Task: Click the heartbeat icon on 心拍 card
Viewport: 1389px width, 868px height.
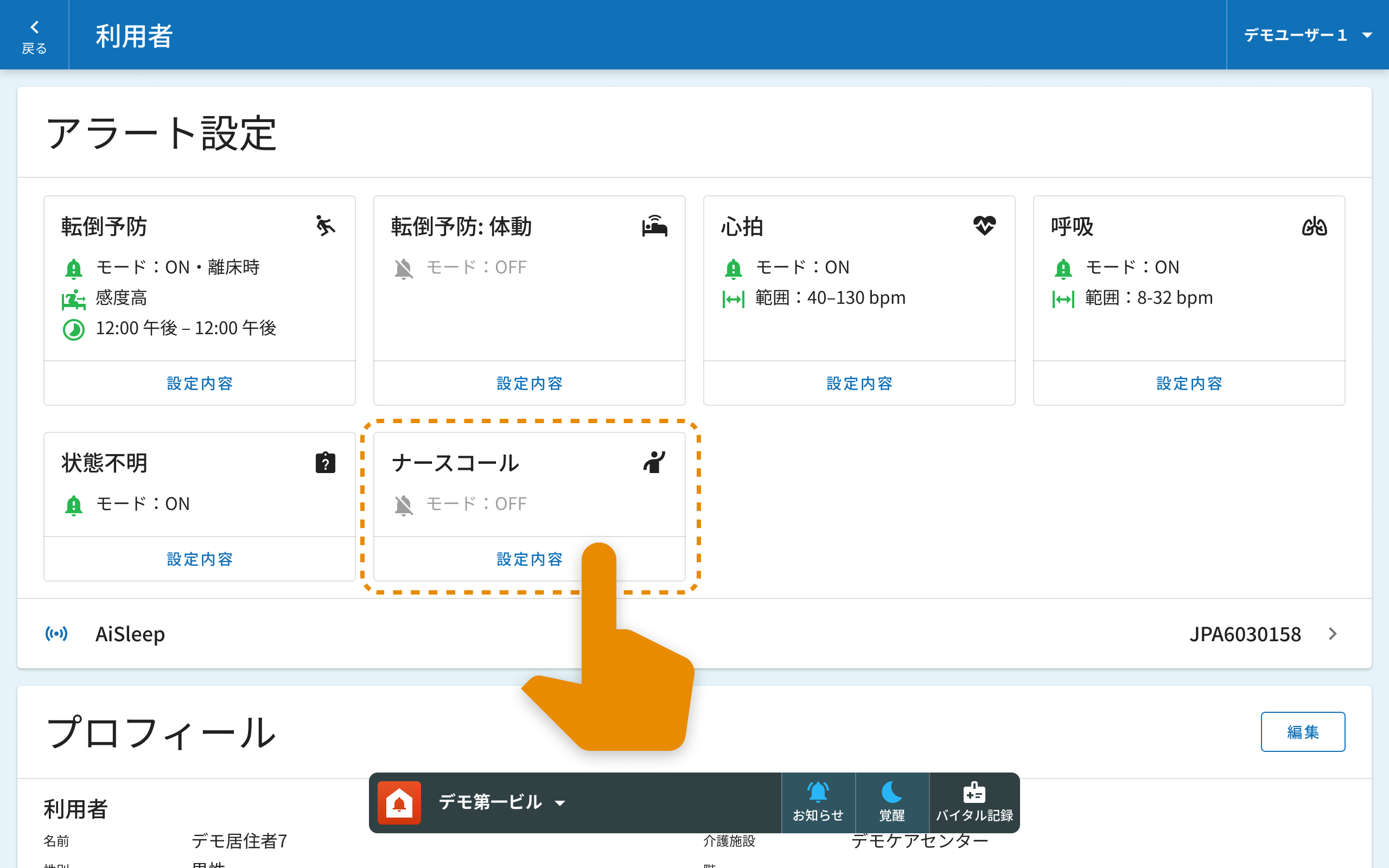Action: click(x=984, y=225)
